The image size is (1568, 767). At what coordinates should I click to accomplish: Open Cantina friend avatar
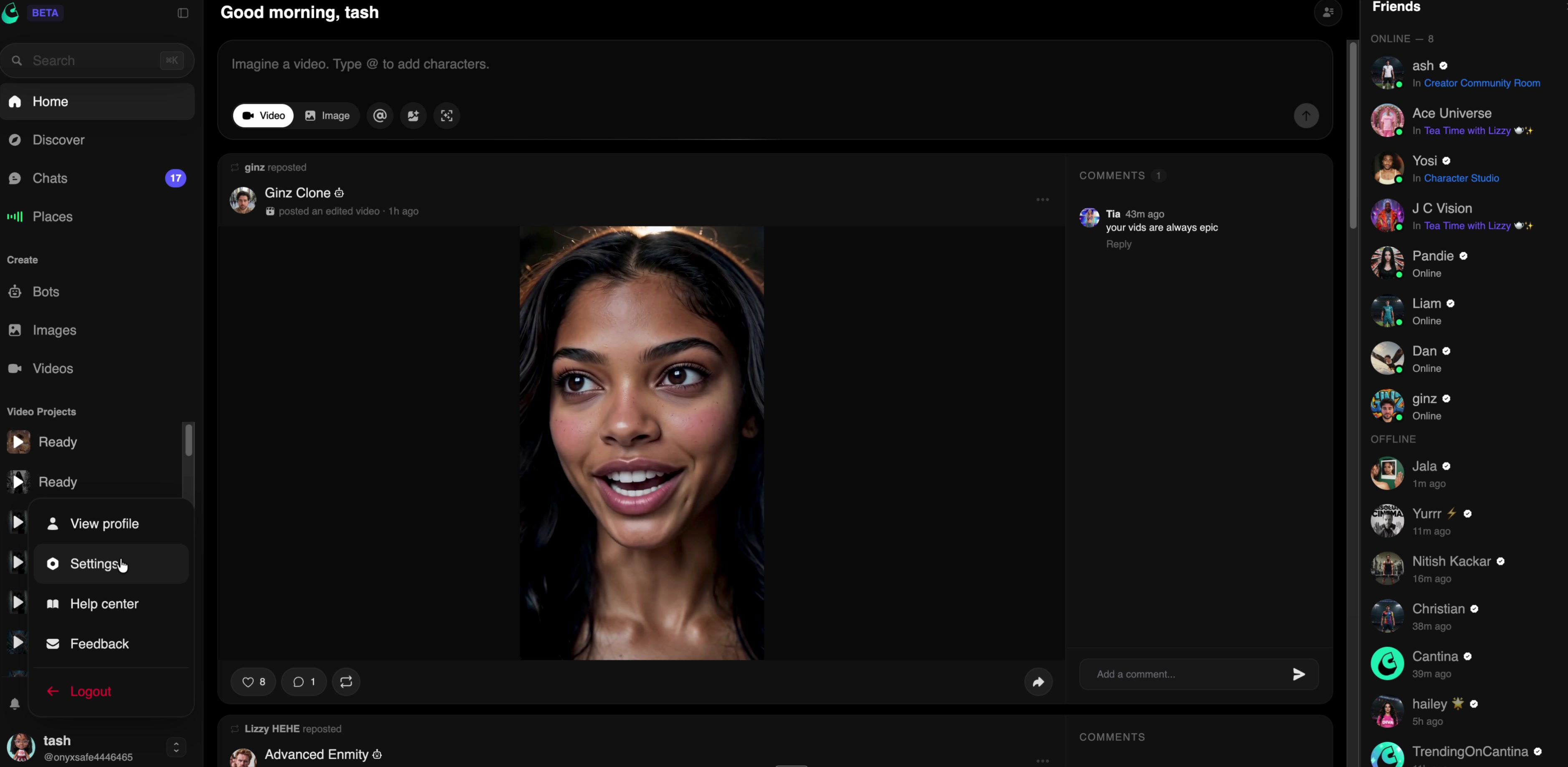tap(1387, 664)
